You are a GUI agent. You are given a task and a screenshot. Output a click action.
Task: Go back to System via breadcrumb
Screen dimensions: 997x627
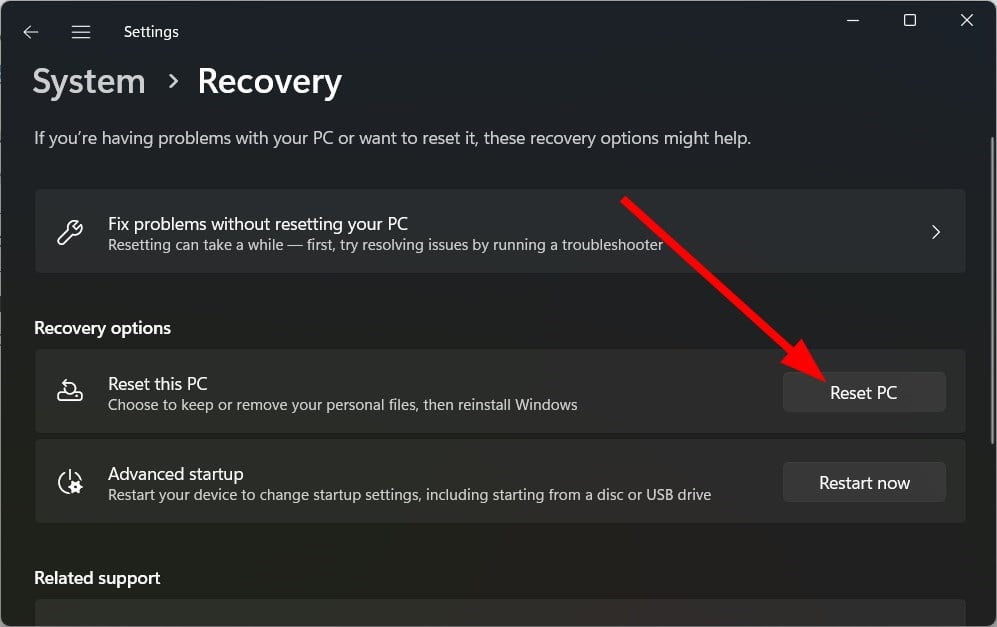pyautogui.click(x=89, y=82)
